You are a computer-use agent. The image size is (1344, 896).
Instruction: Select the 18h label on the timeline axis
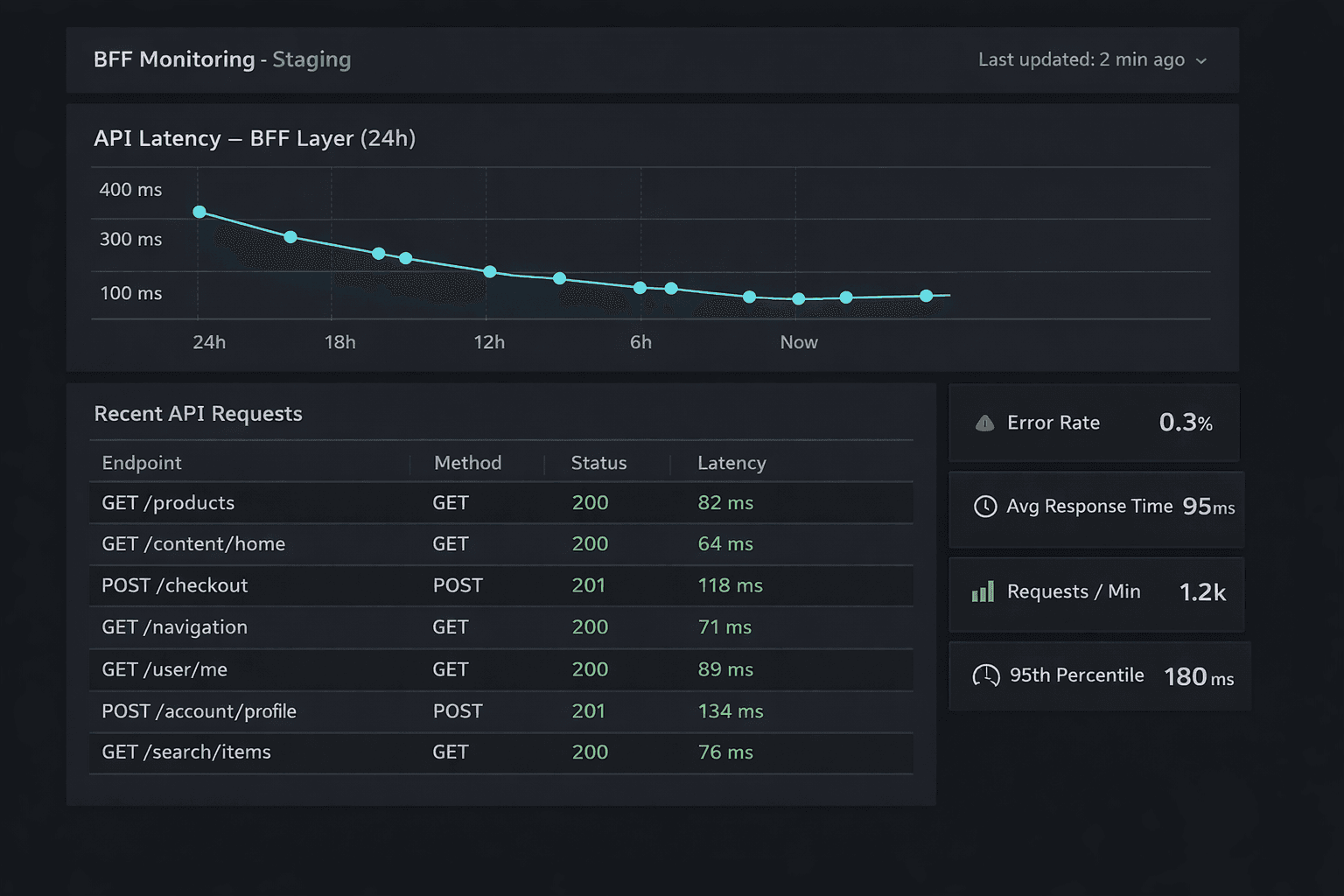[x=340, y=342]
